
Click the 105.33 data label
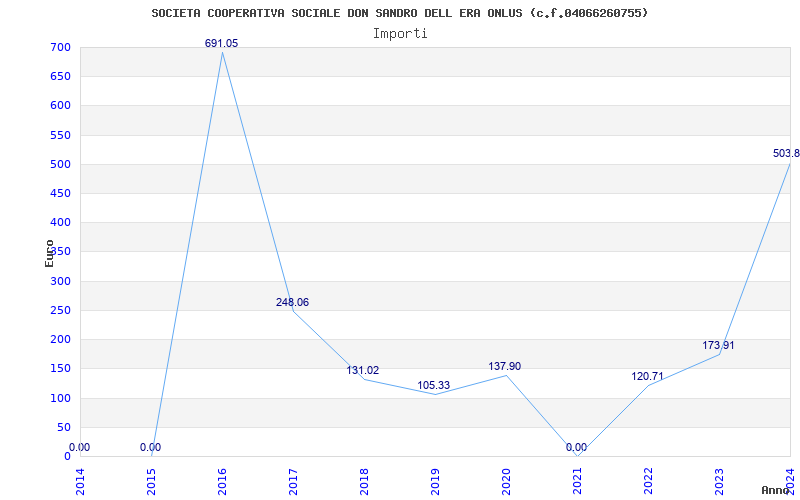[x=434, y=385]
